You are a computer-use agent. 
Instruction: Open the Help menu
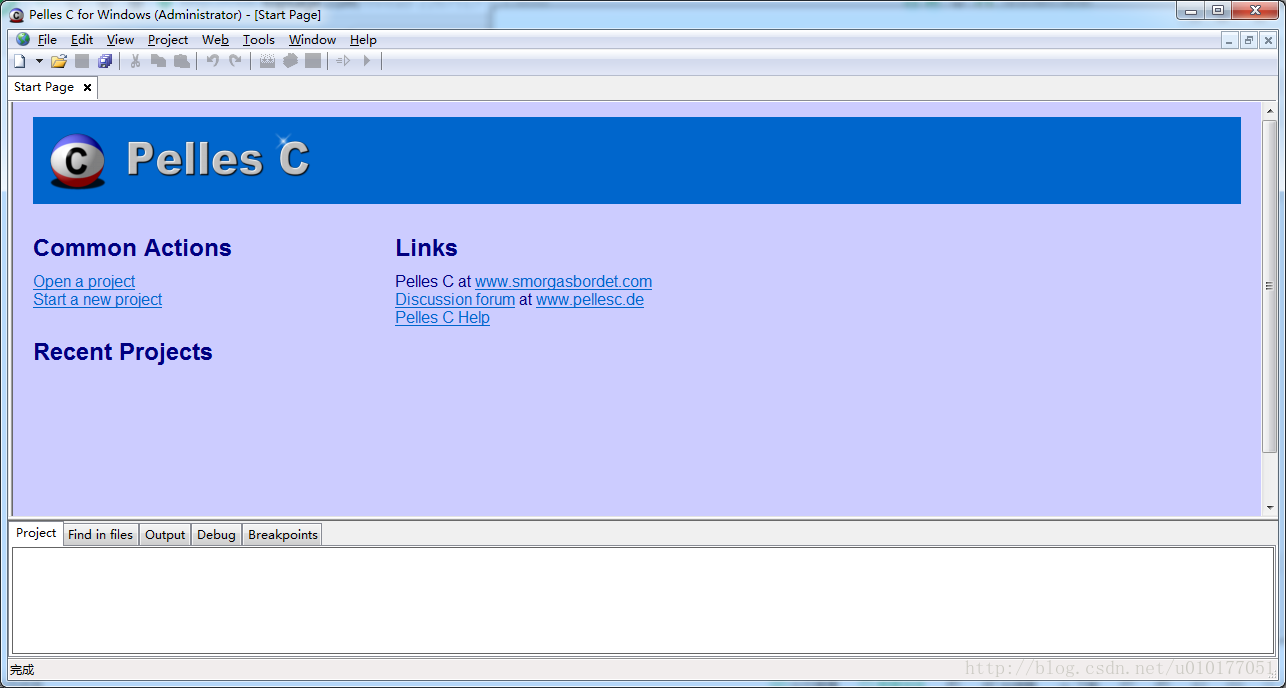point(363,40)
